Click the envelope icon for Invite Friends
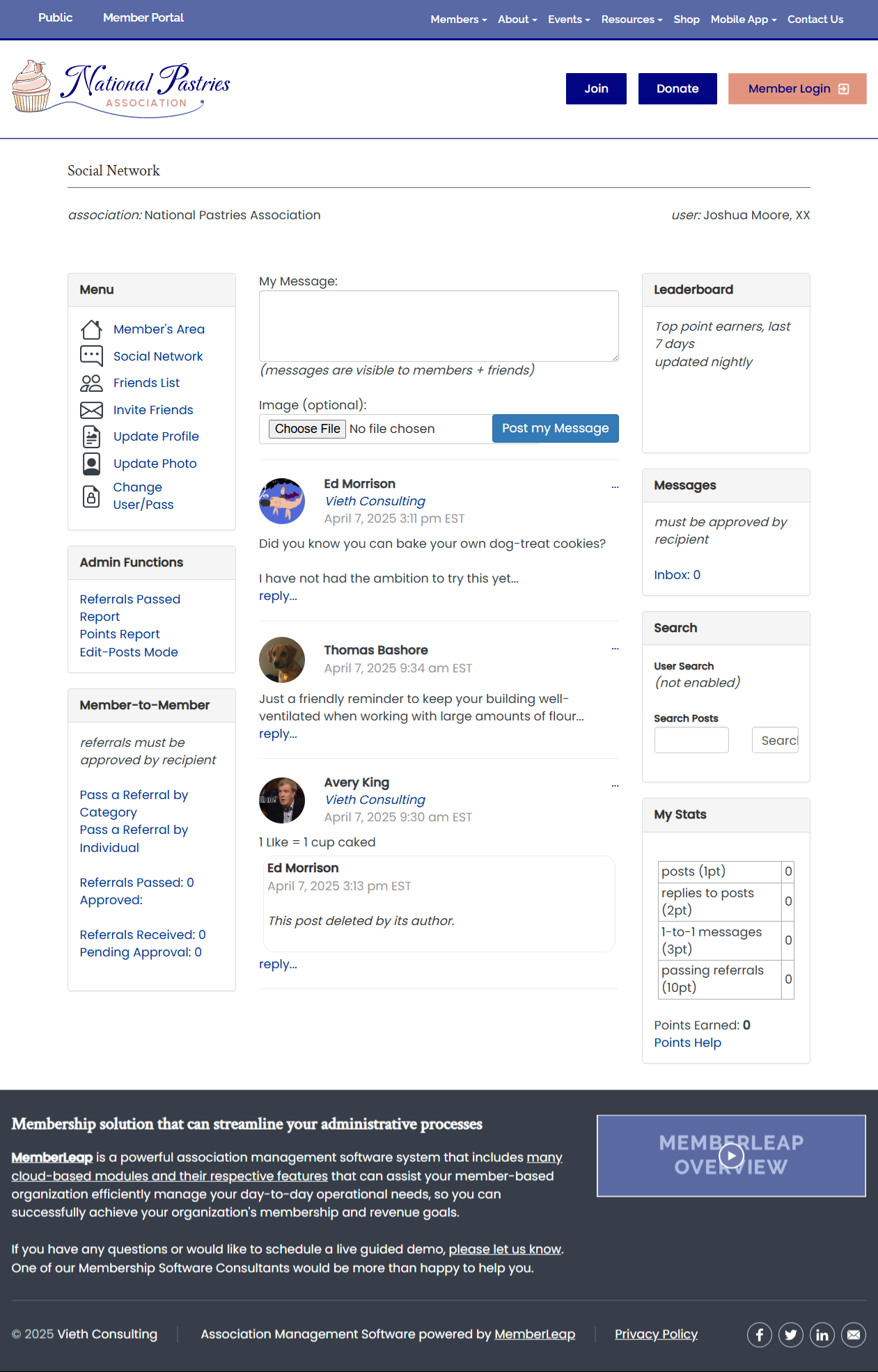The width and height of the screenshot is (878, 1372). [x=91, y=410]
